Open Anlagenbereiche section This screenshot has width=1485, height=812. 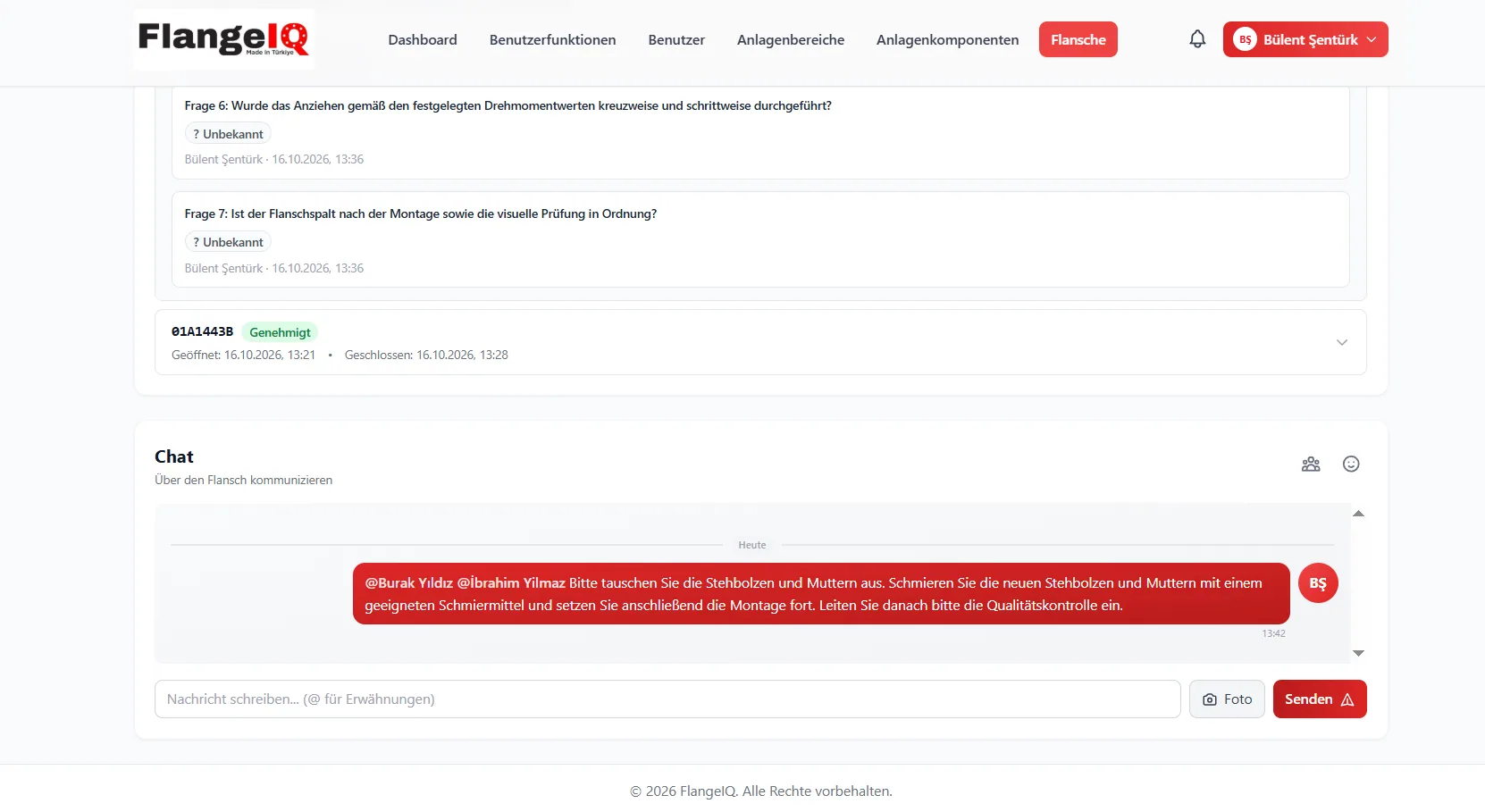(x=791, y=39)
